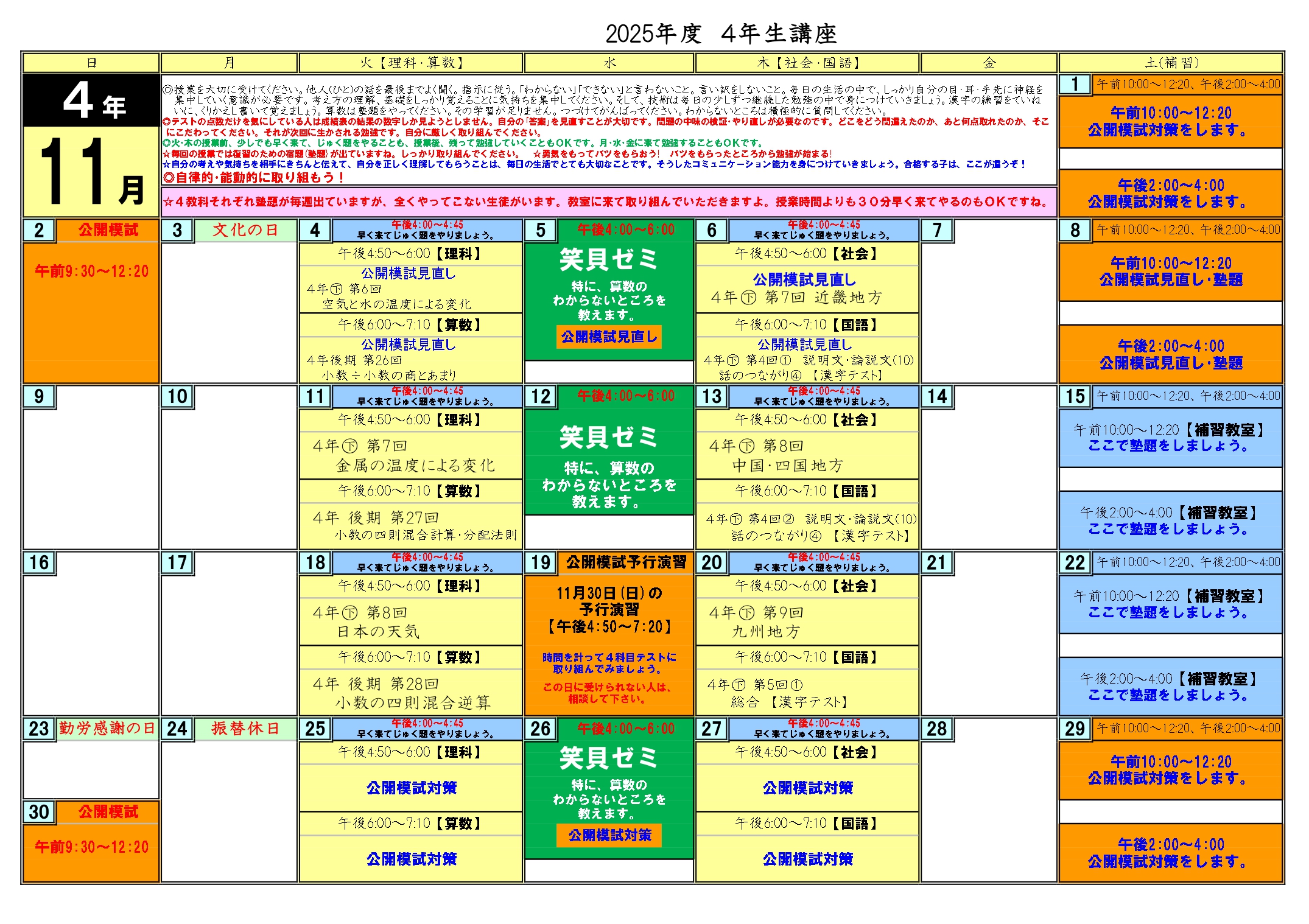This screenshot has width=1309, height=924.
Task: Click 午後2:00〜4:00 補習教室 block on 22nd
Action: (1170, 687)
